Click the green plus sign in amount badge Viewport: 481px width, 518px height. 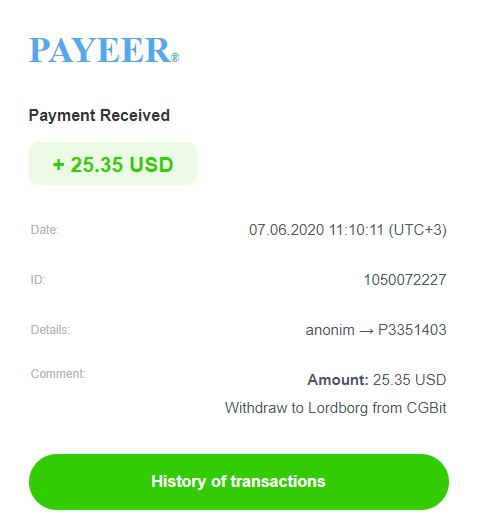click(58, 165)
